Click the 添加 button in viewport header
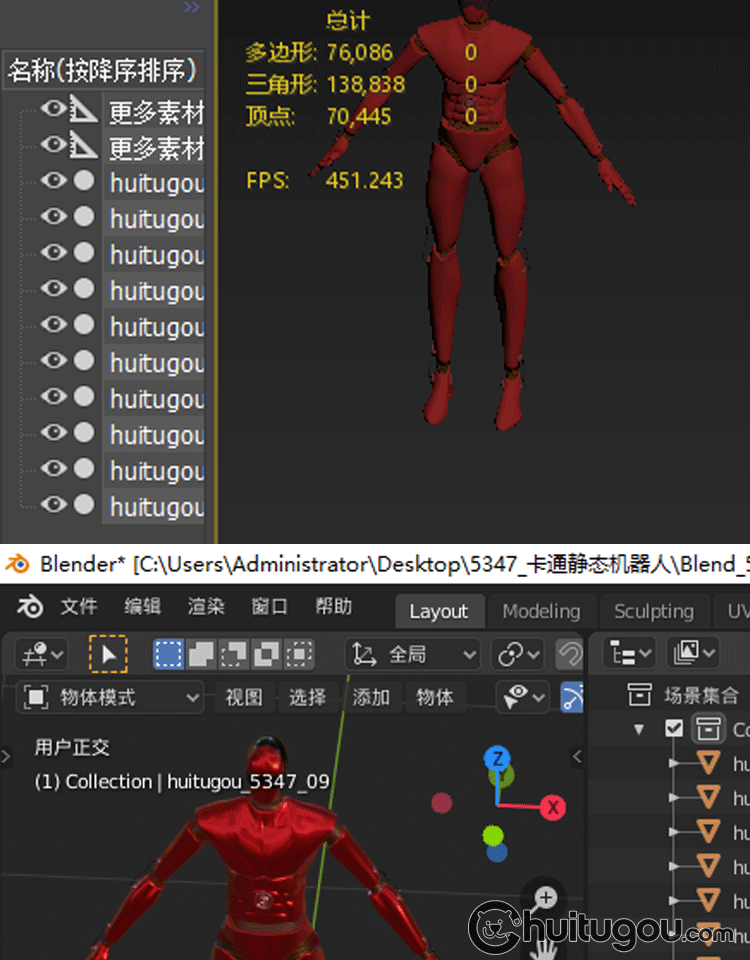 click(371, 697)
